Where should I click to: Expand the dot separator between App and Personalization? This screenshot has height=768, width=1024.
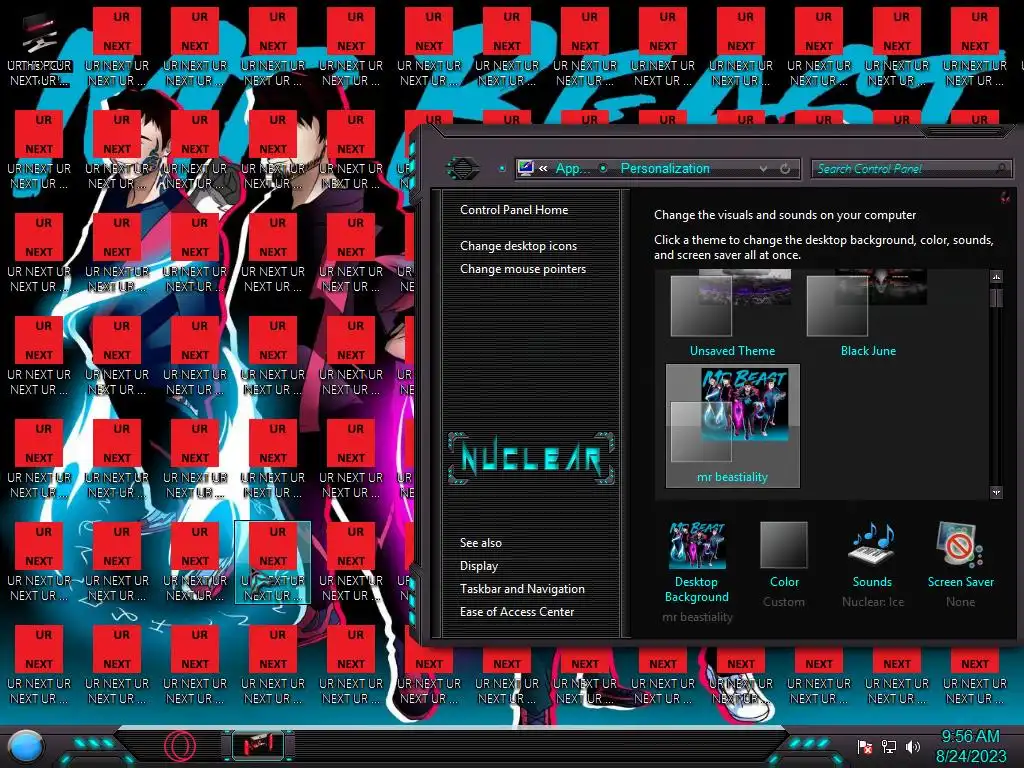(603, 168)
